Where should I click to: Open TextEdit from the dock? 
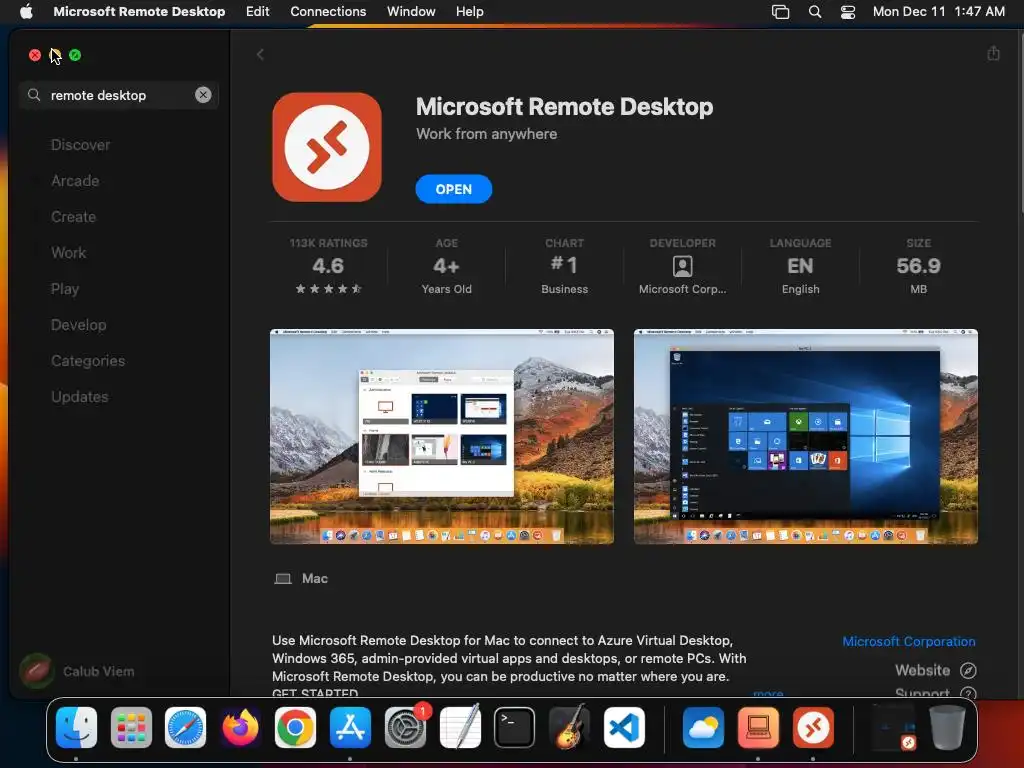(460, 727)
